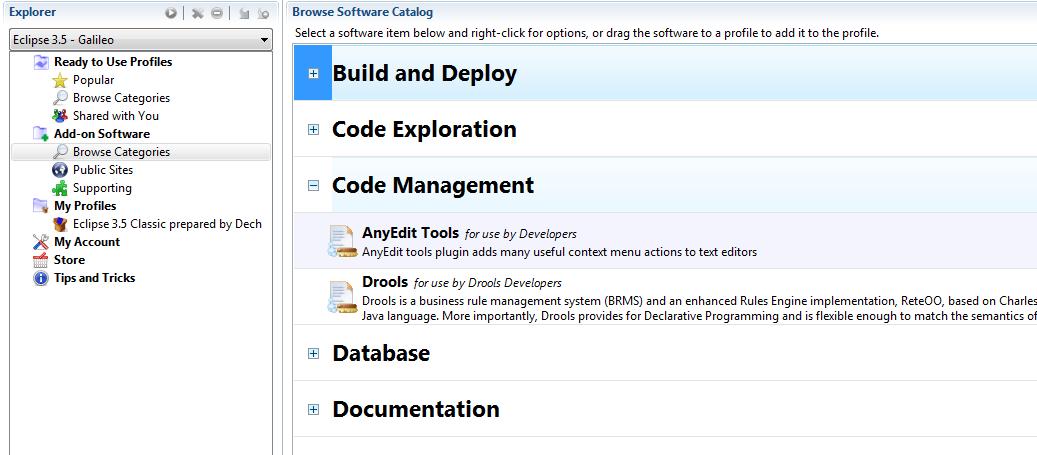Click 'for use by Developers' label on AnyEdit
1037x455 pixels.
tap(520, 233)
